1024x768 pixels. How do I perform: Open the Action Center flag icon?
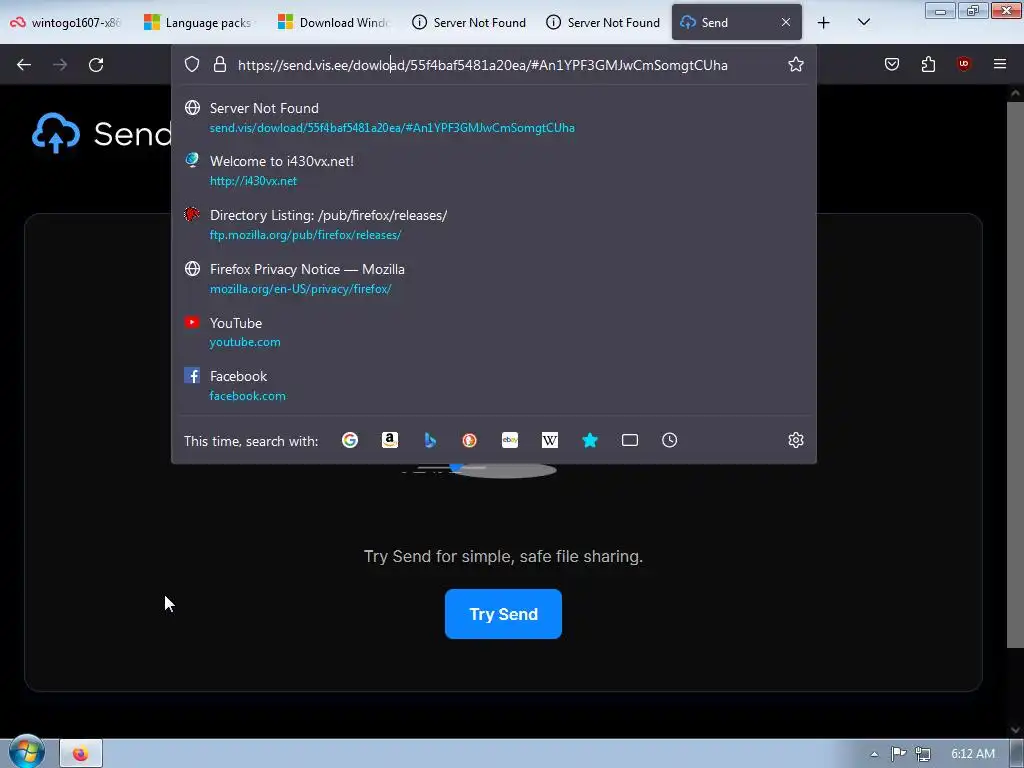point(899,754)
